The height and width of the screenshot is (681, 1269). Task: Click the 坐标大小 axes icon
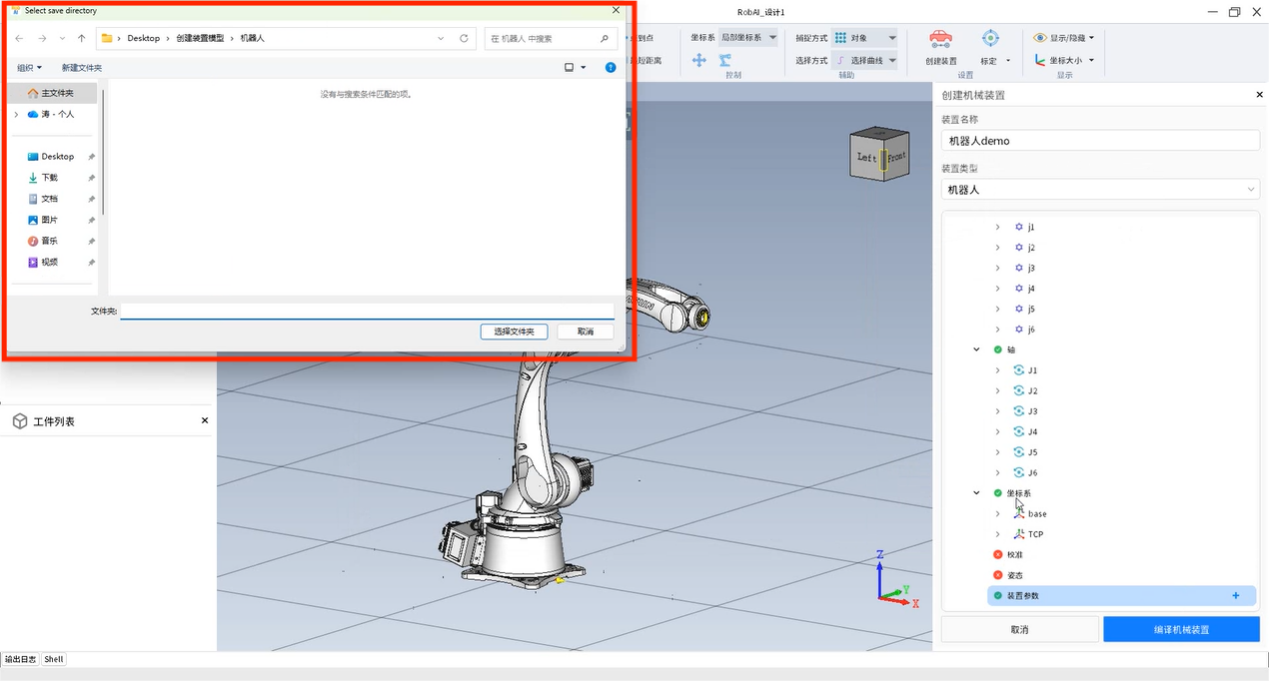coord(1040,60)
